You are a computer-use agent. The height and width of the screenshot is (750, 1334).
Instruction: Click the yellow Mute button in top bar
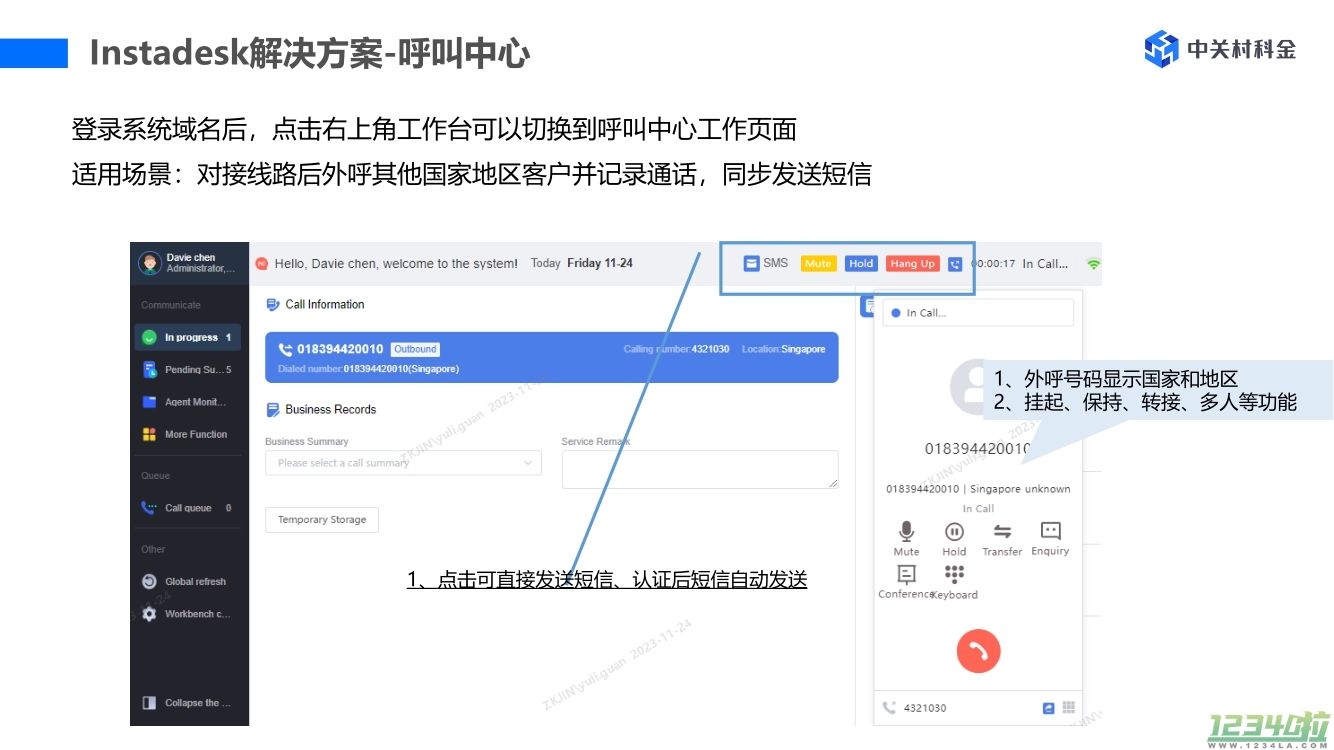[818, 264]
